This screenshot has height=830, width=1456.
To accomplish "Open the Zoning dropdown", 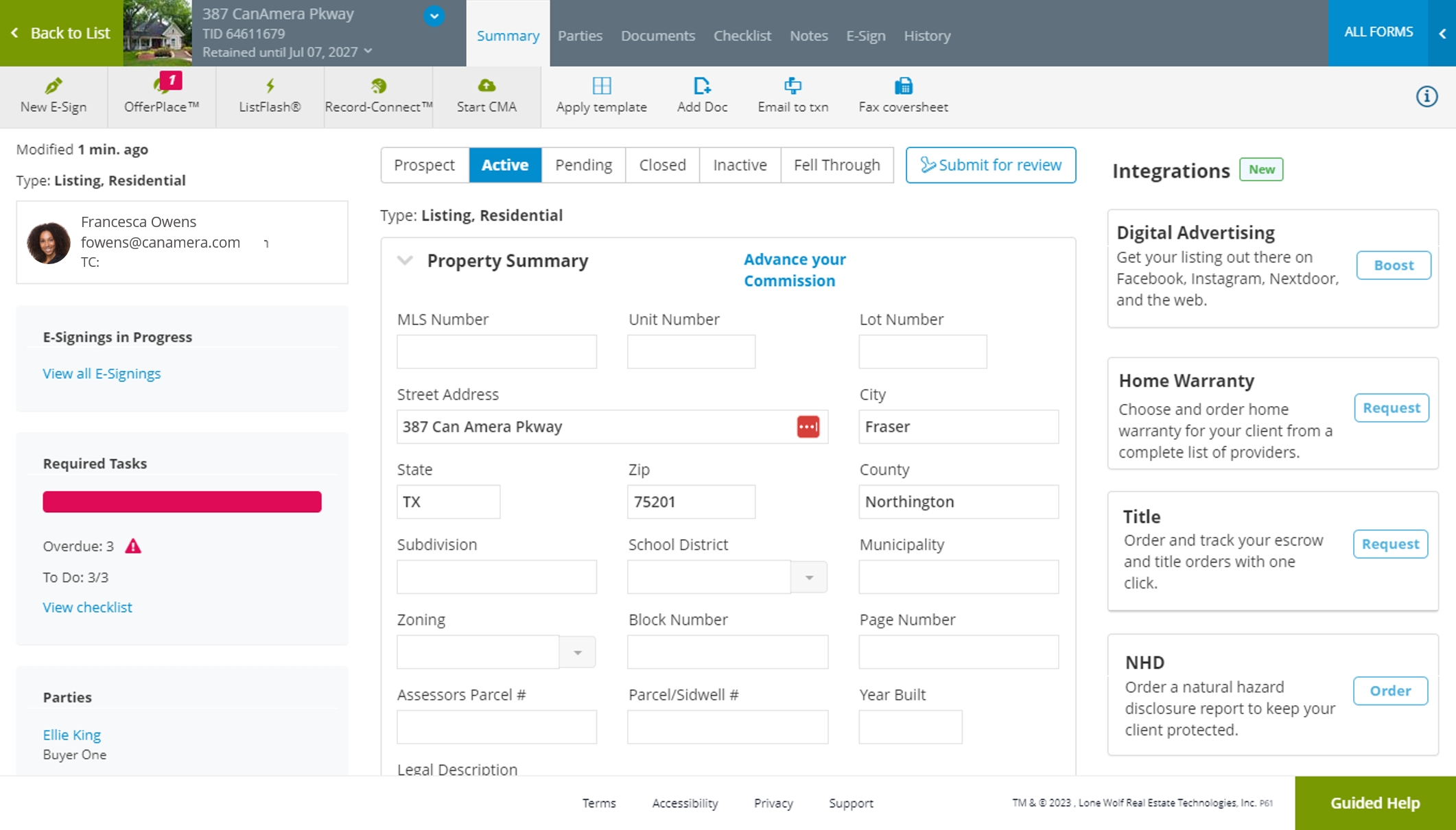I will tap(577, 652).
